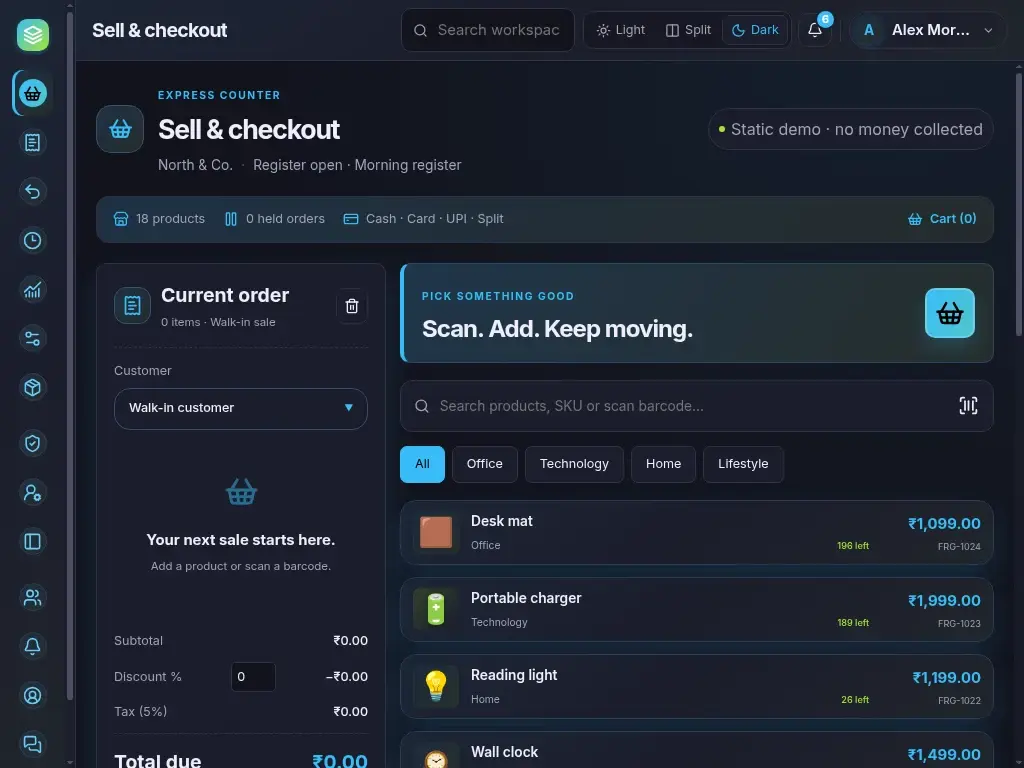
Task: Open the returns undo-arrow sidebar icon
Action: point(33,191)
